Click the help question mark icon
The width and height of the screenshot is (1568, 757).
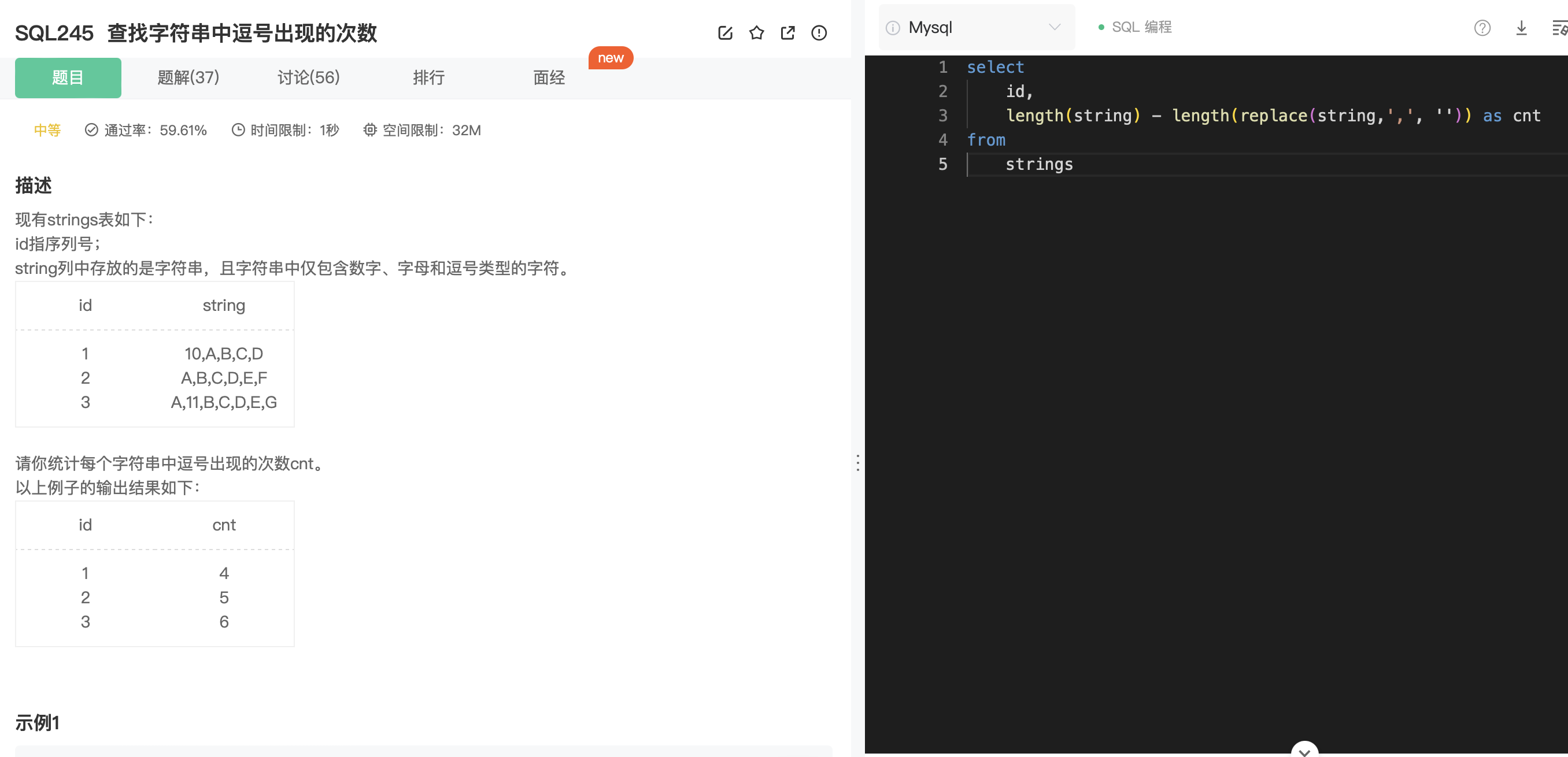tap(1482, 28)
